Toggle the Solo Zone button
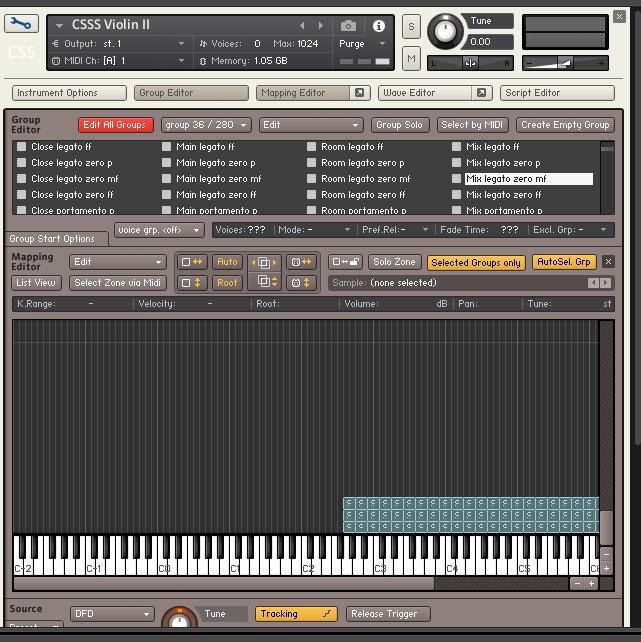This screenshot has width=641, height=642. 395,262
